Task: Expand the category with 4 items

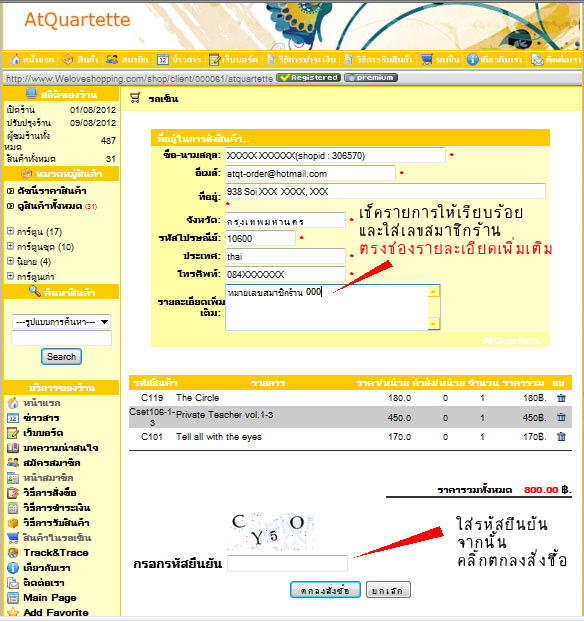Action: tap(10, 261)
